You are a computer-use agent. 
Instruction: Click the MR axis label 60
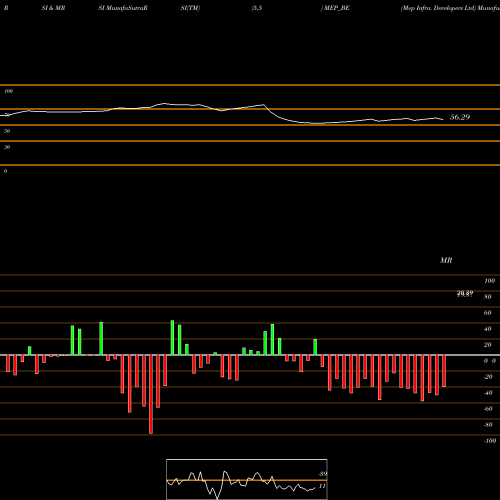[x=488, y=313]
